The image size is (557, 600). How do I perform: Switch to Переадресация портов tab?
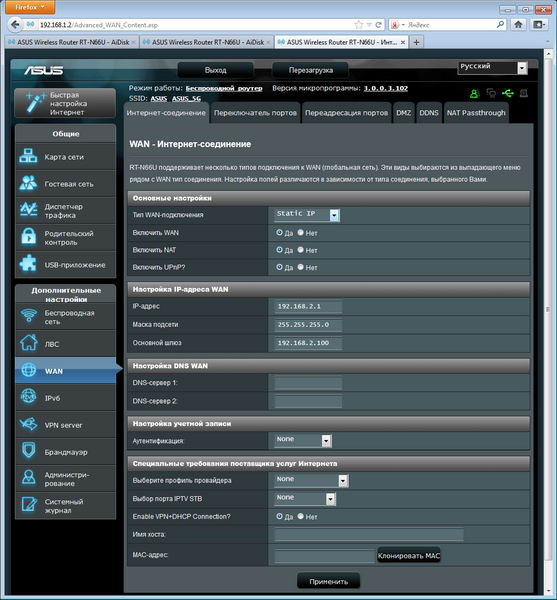pyautogui.click(x=347, y=113)
